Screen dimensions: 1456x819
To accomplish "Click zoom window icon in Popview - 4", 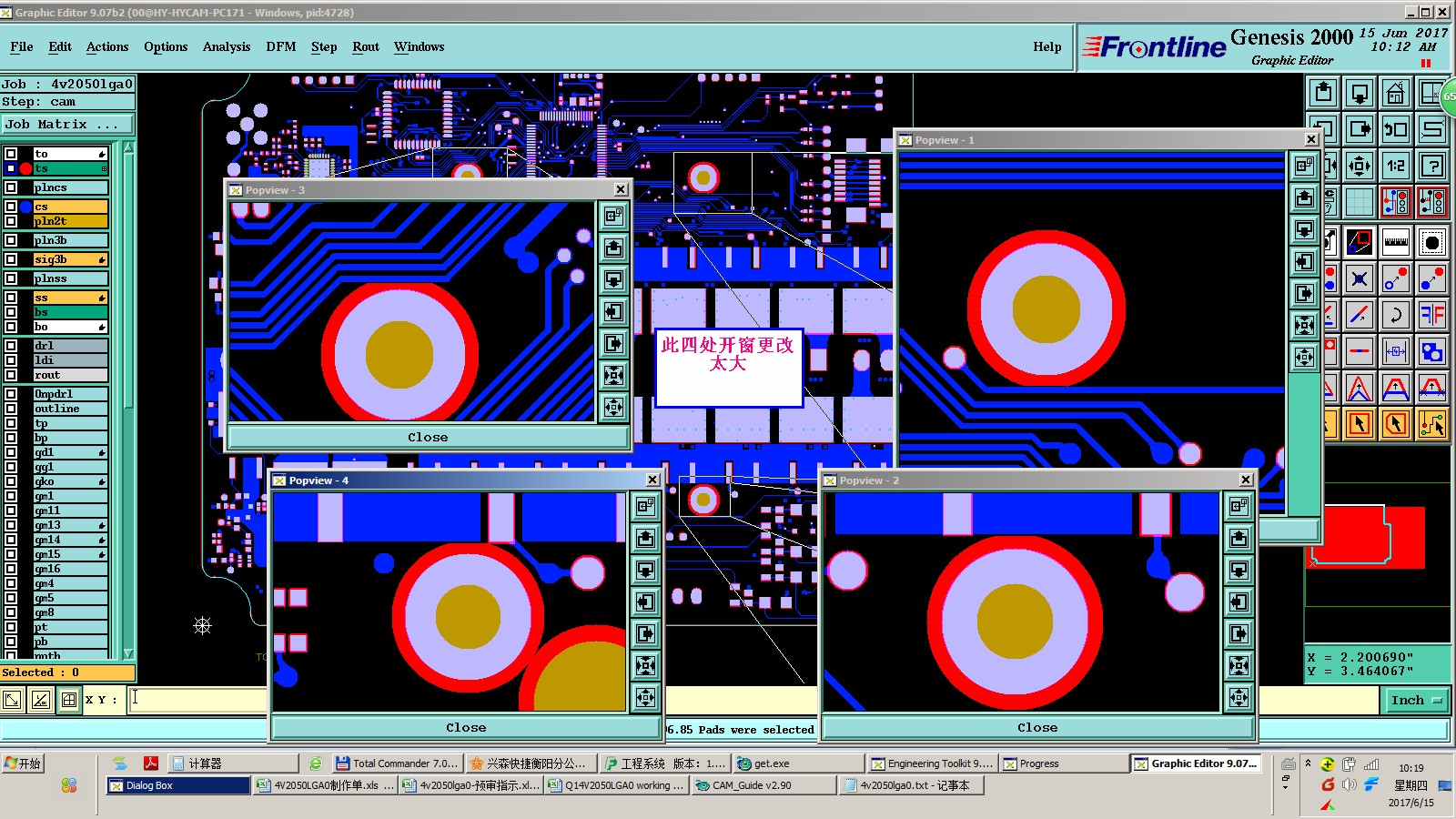I will (645, 506).
